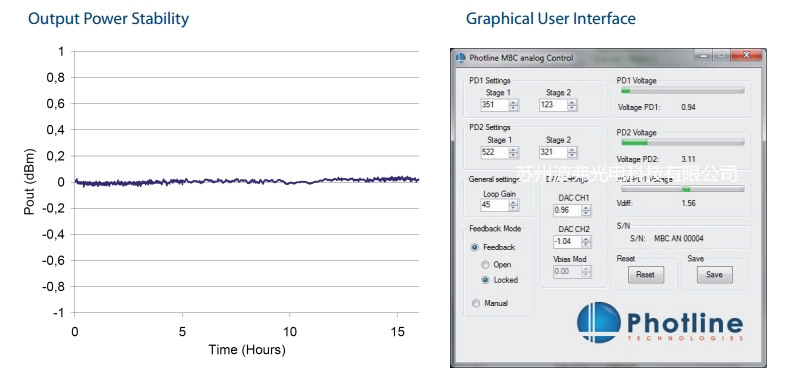Click the Output Power Stability heading
788x386 pixels.
[109, 19]
